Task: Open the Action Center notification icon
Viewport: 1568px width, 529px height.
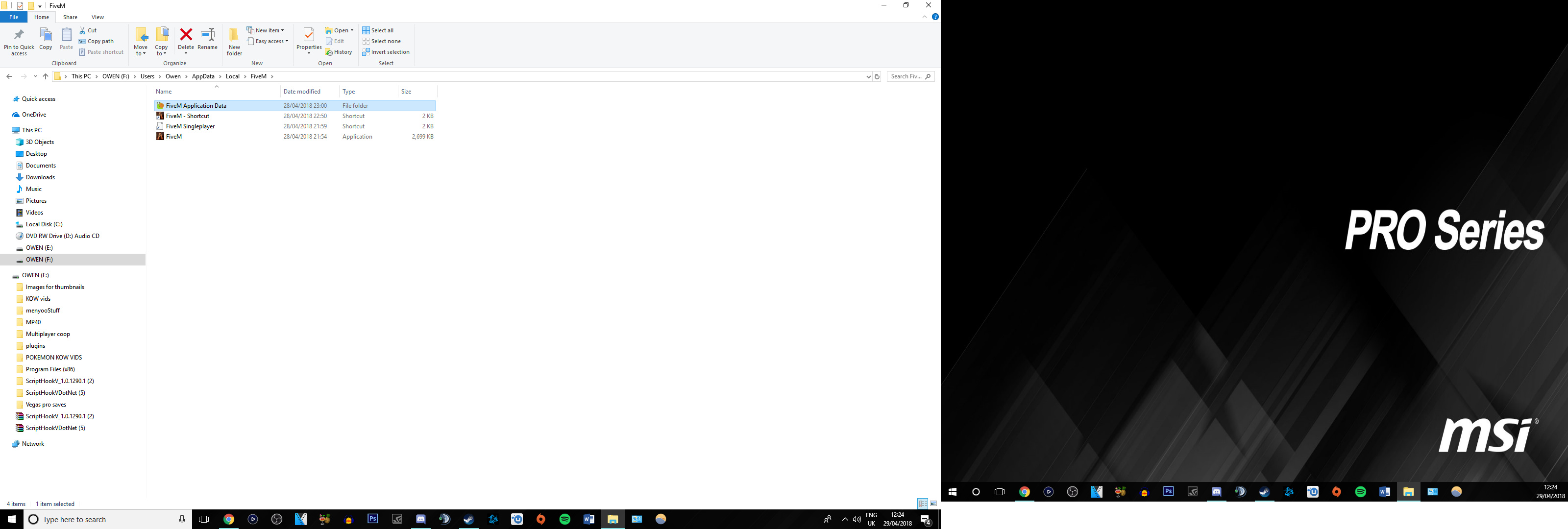Action: point(925,519)
